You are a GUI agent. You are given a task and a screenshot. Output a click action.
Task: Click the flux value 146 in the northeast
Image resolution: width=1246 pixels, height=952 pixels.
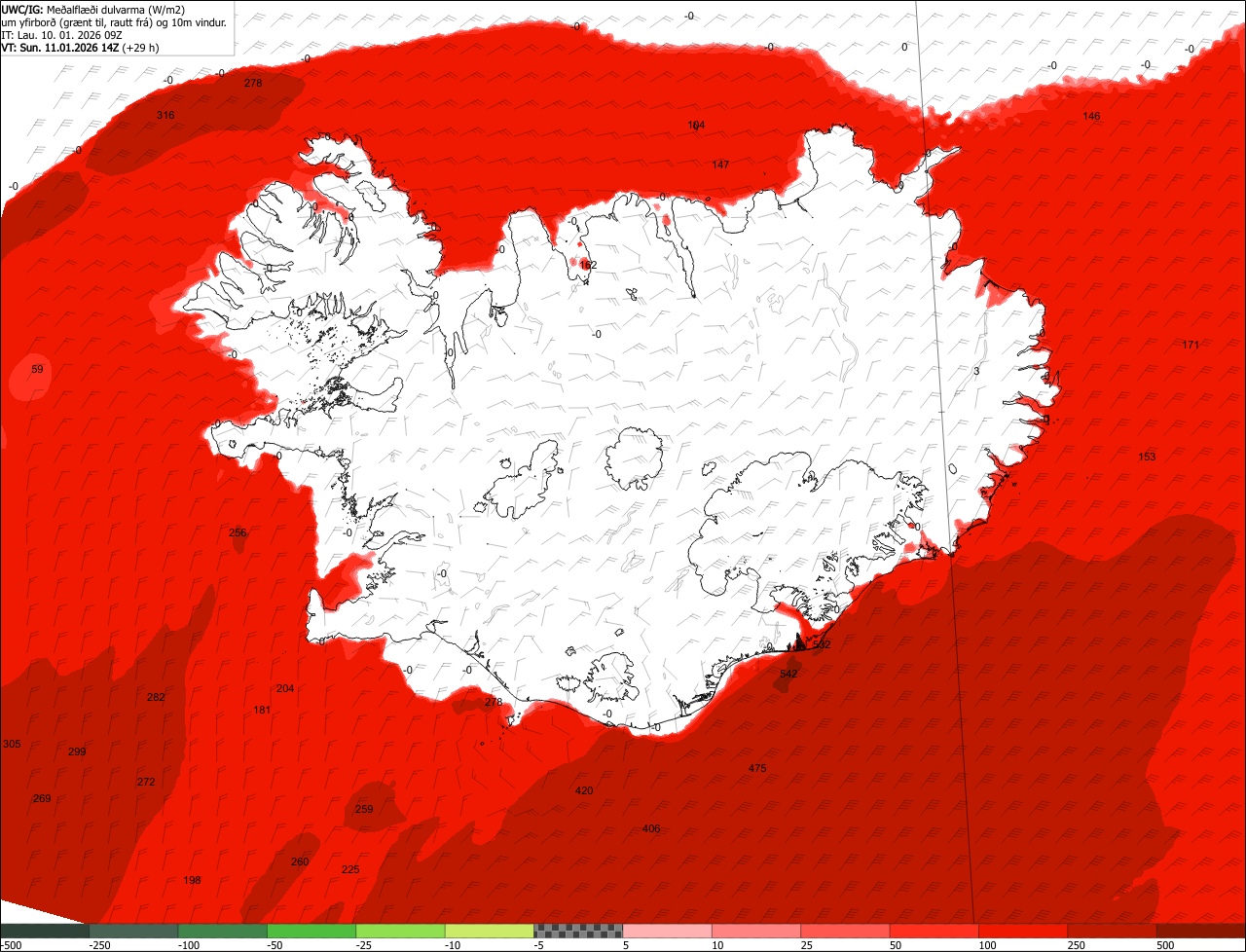coord(1091,116)
